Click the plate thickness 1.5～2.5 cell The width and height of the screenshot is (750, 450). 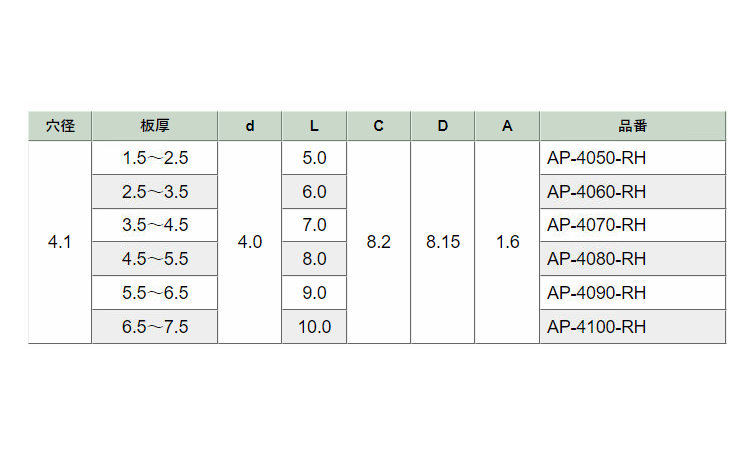coord(154,158)
